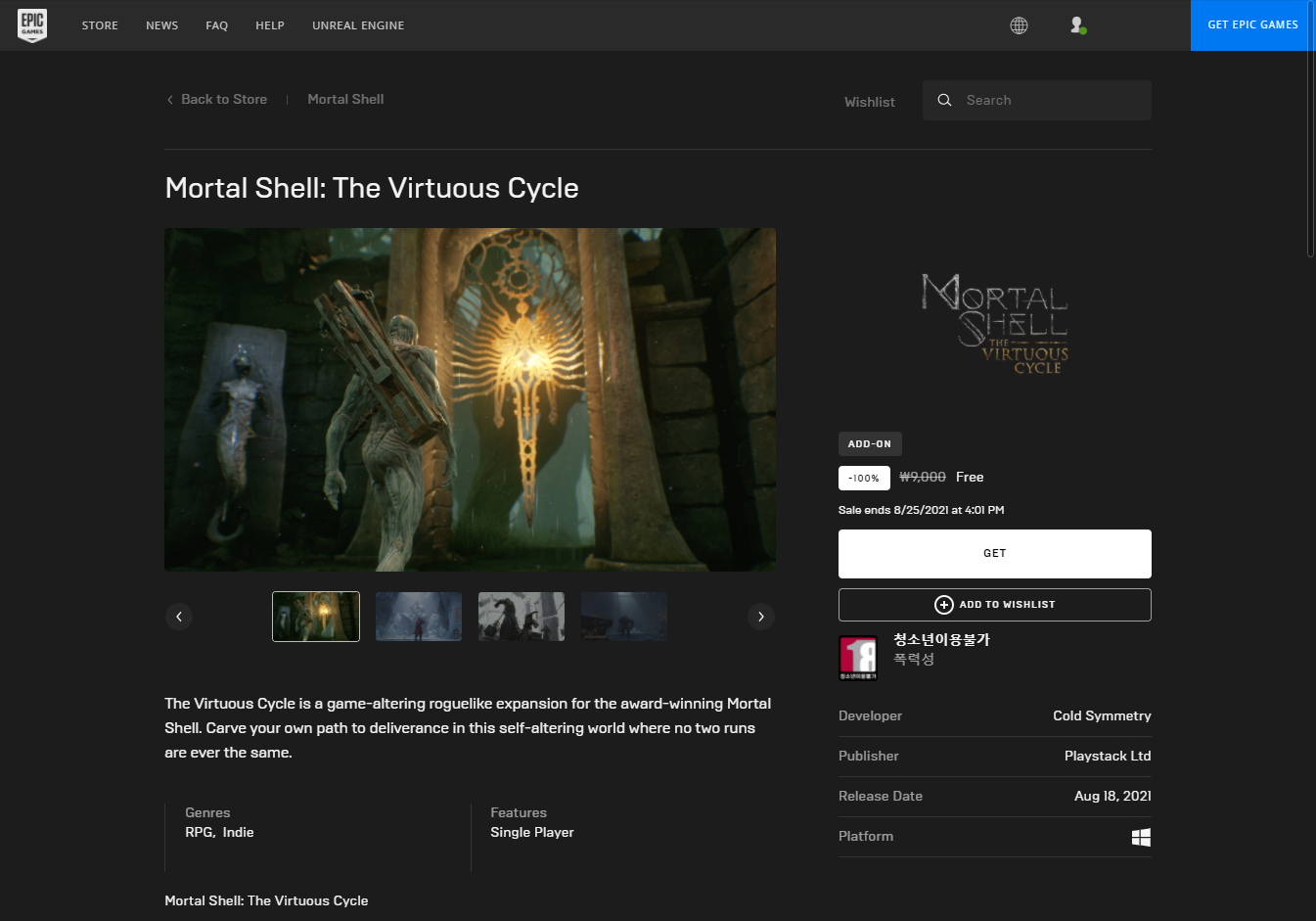This screenshot has height=921, width=1316.
Task: Go Back to Store
Action: coord(224,99)
